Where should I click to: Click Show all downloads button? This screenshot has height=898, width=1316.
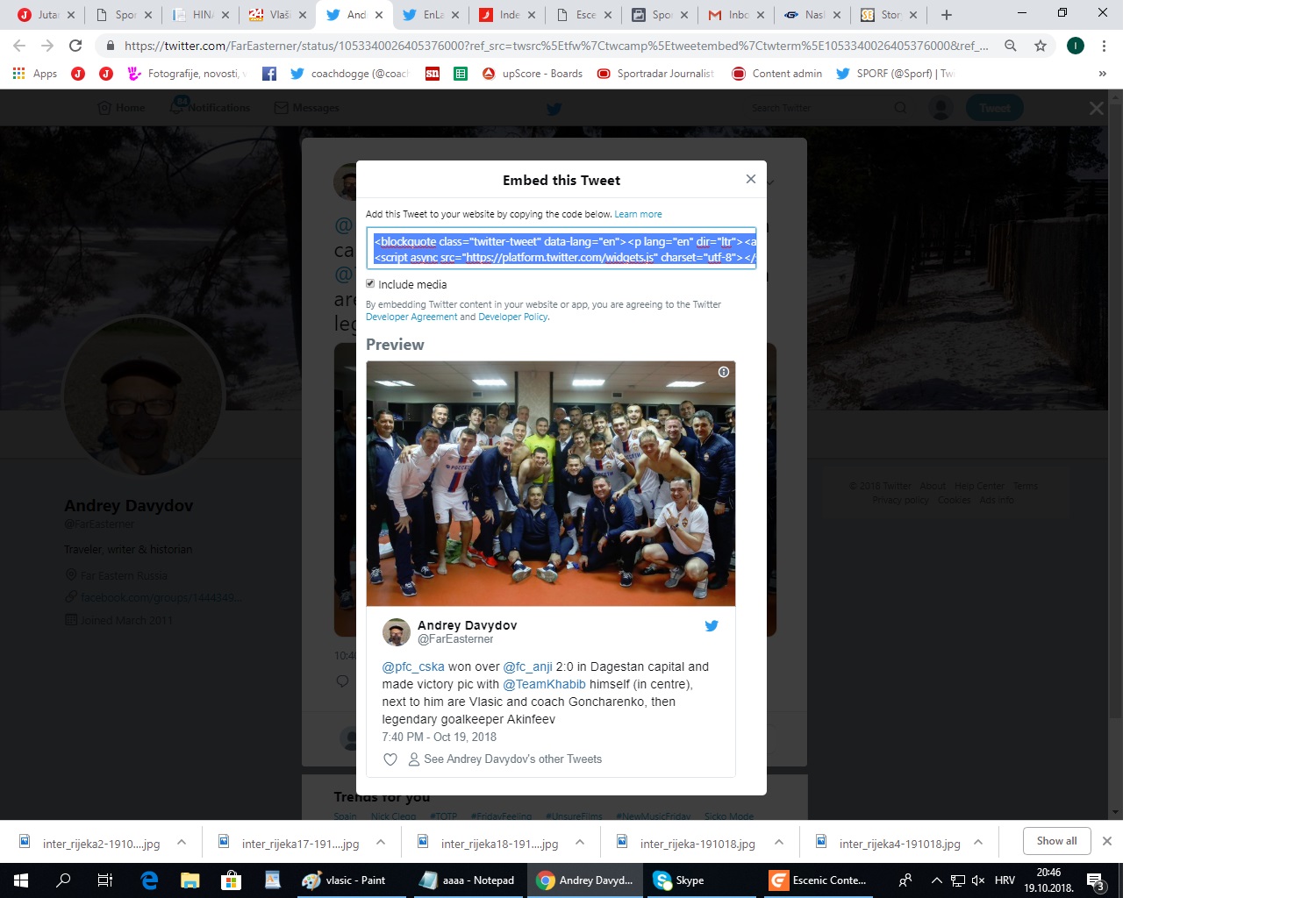tap(1056, 841)
